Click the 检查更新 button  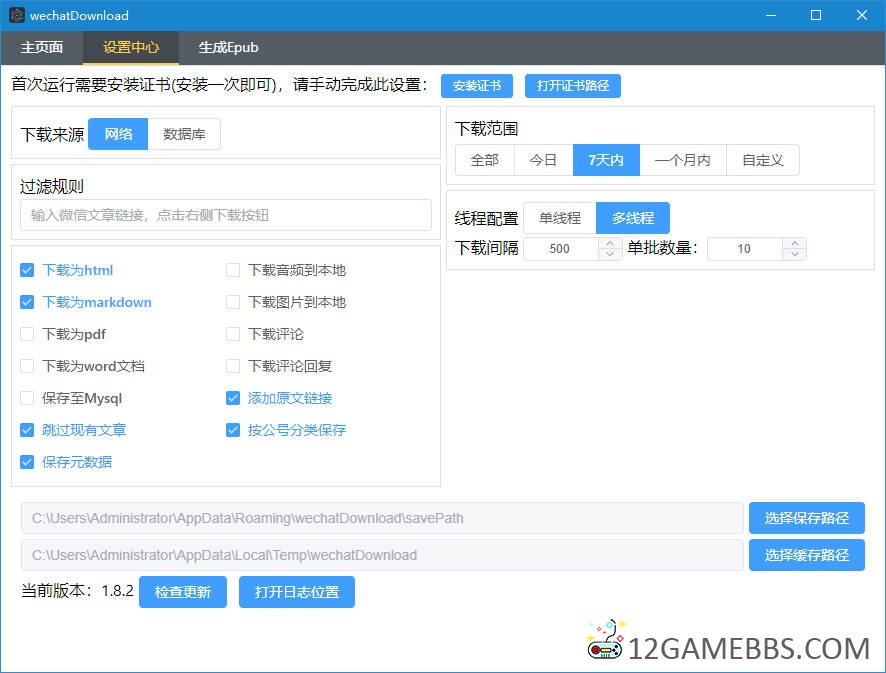pyautogui.click(x=183, y=592)
